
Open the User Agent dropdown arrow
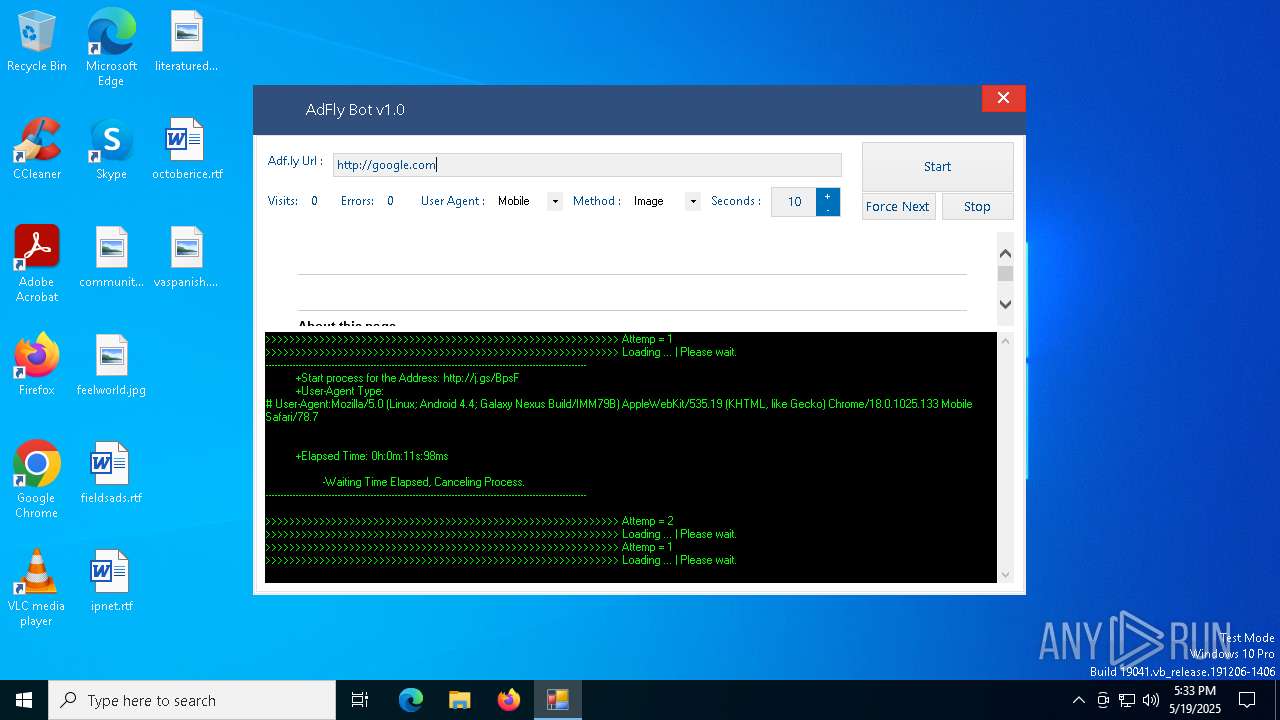pyautogui.click(x=554, y=201)
